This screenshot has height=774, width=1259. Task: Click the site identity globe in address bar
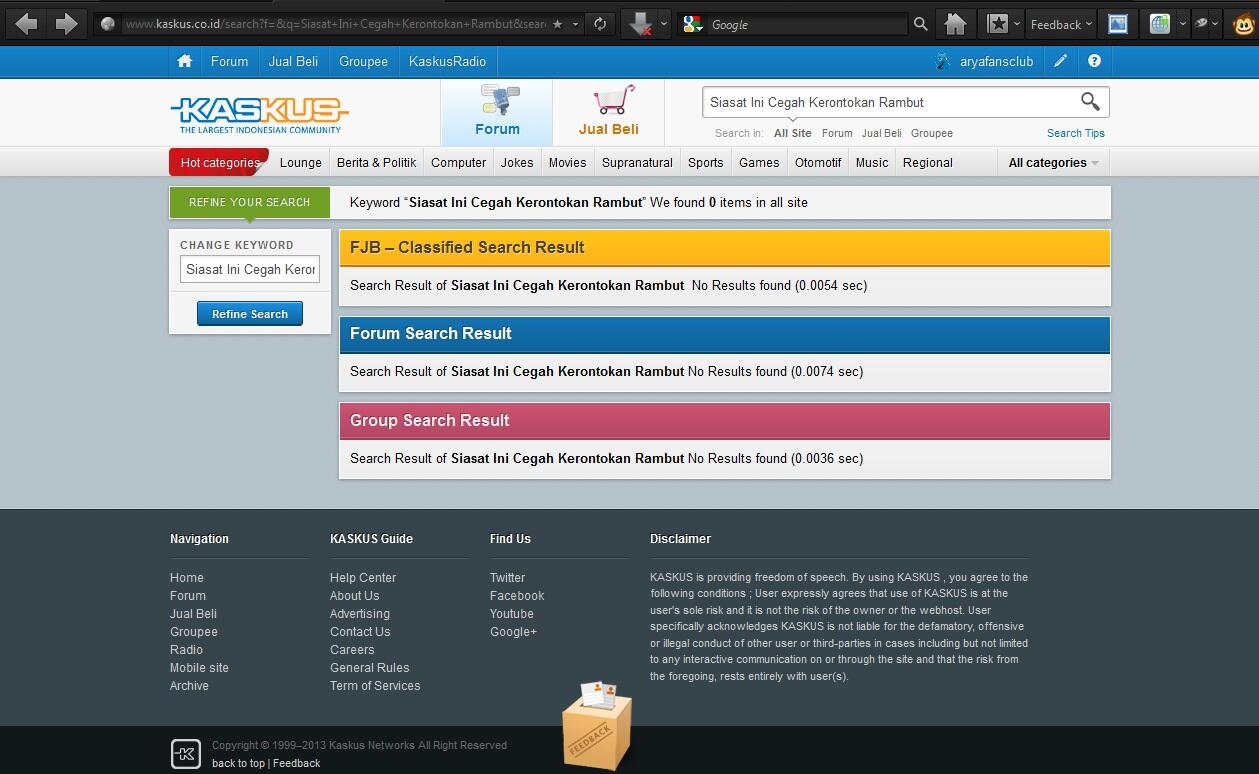coord(108,24)
